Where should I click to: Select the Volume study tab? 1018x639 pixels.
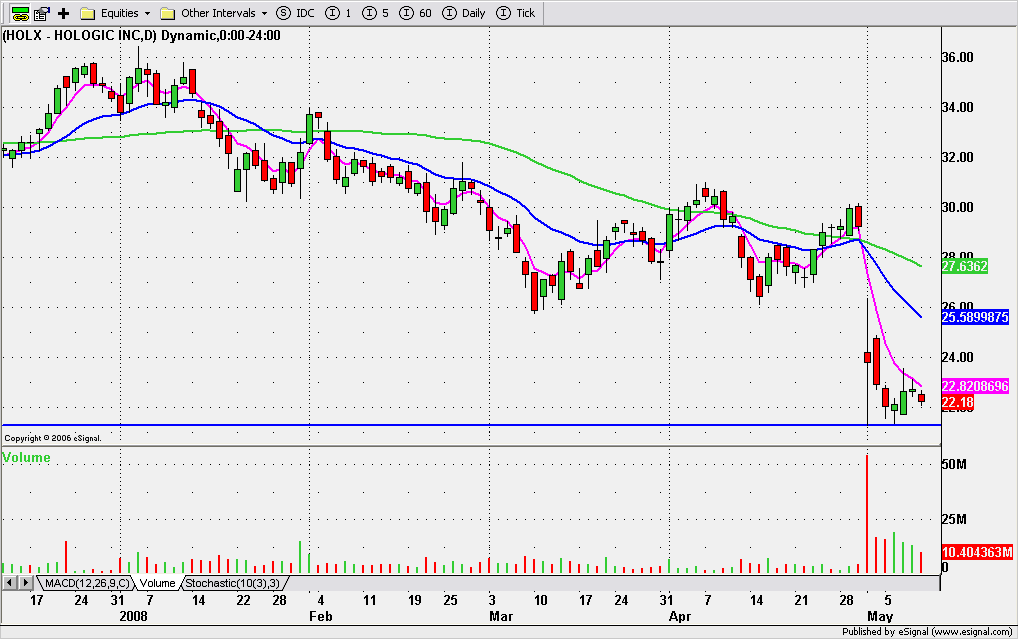point(158,583)
